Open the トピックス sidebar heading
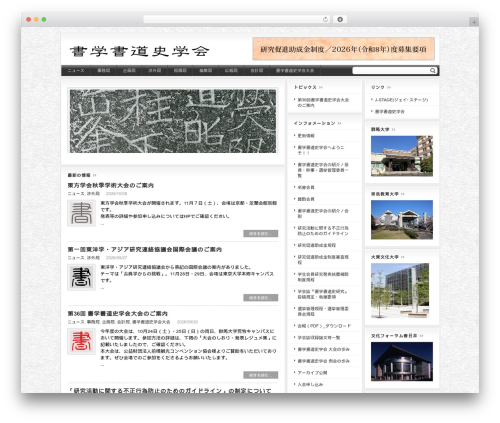 pyautogui.click(x=305, y=87)
